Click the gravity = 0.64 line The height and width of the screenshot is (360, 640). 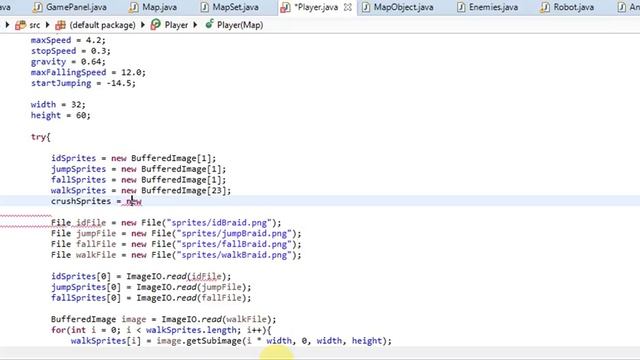(x=68, y=62)
